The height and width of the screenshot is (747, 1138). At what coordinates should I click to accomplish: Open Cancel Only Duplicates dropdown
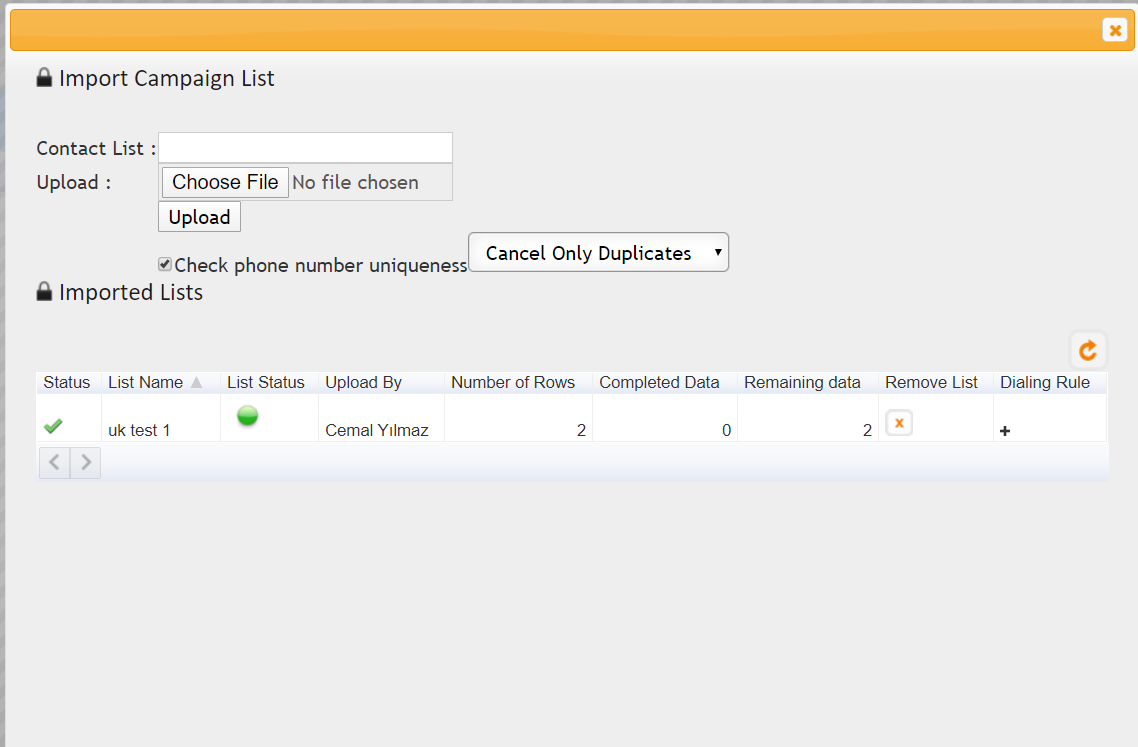click(x=599, y=253)
